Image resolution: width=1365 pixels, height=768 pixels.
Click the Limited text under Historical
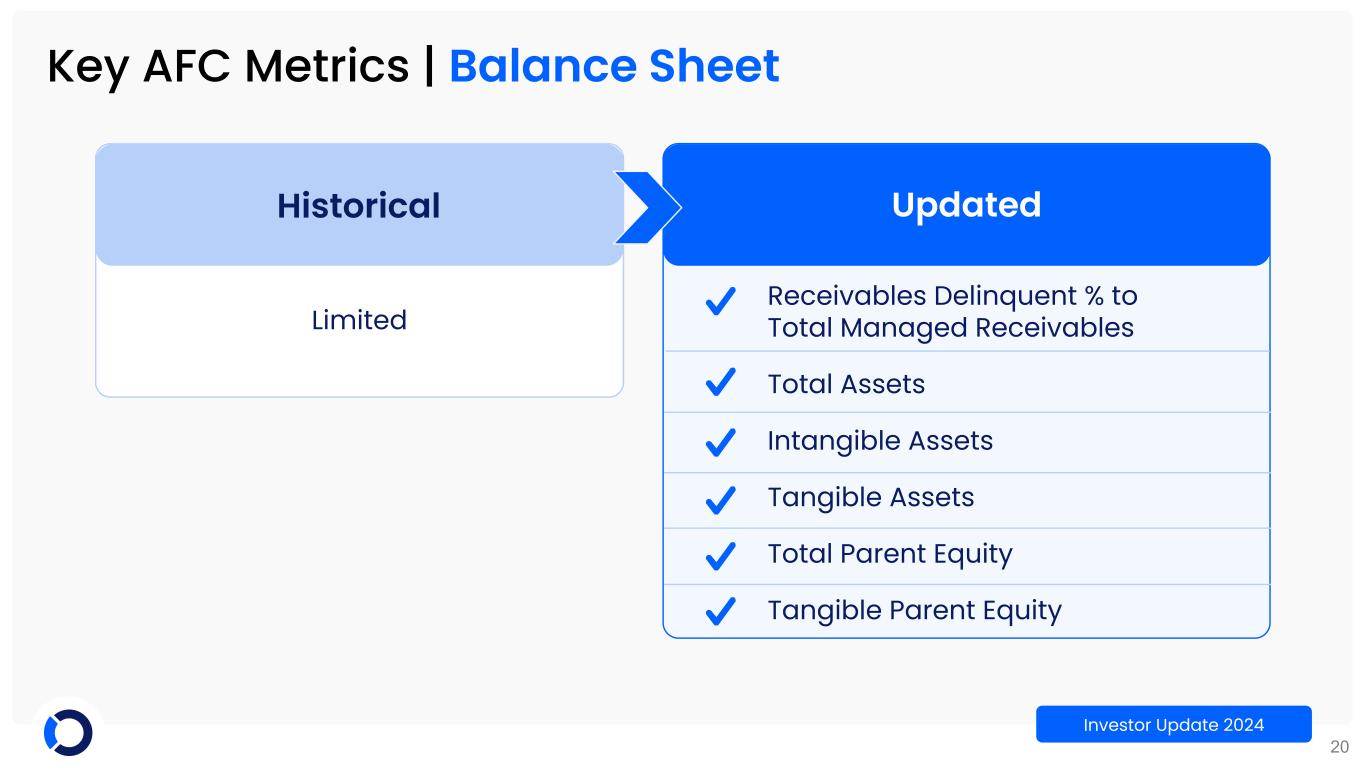click(x=358, y=320)
